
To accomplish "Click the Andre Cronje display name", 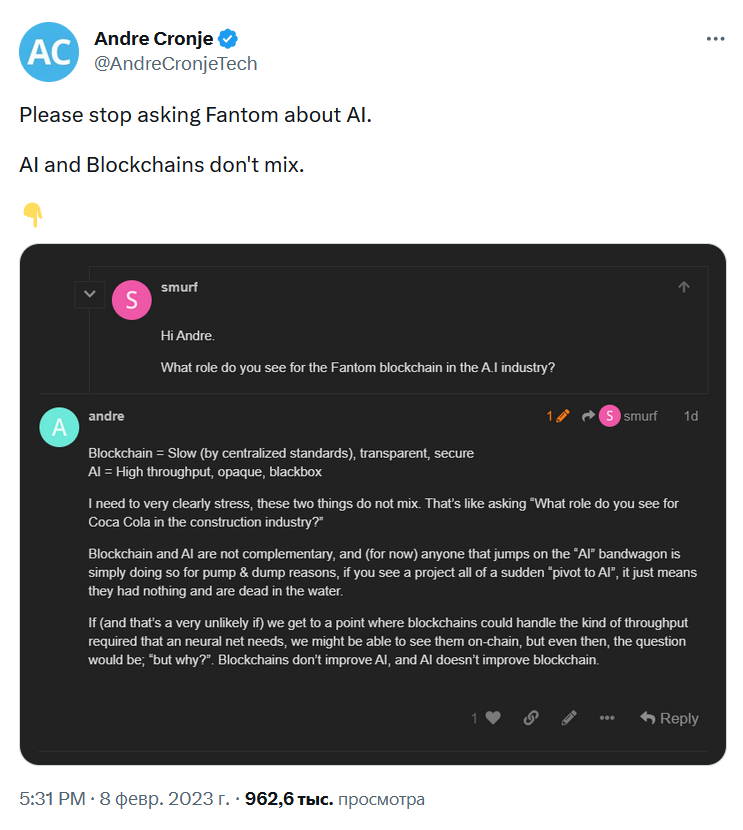I will (x=153, y=39).
